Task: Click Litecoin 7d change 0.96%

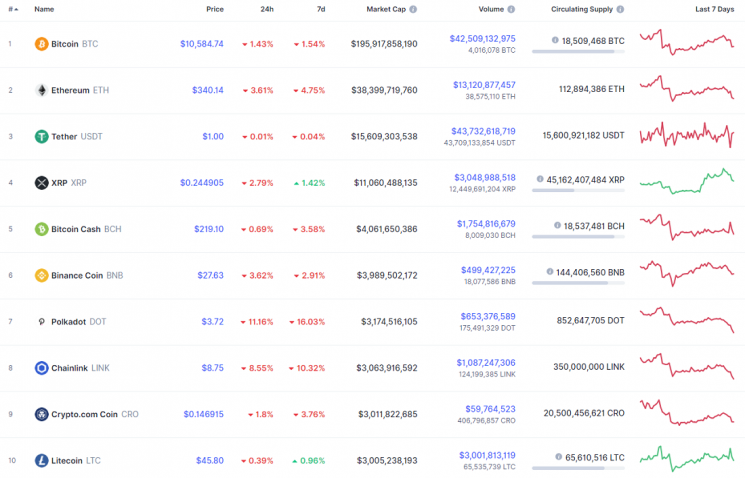Action: (x=308, y=460)
